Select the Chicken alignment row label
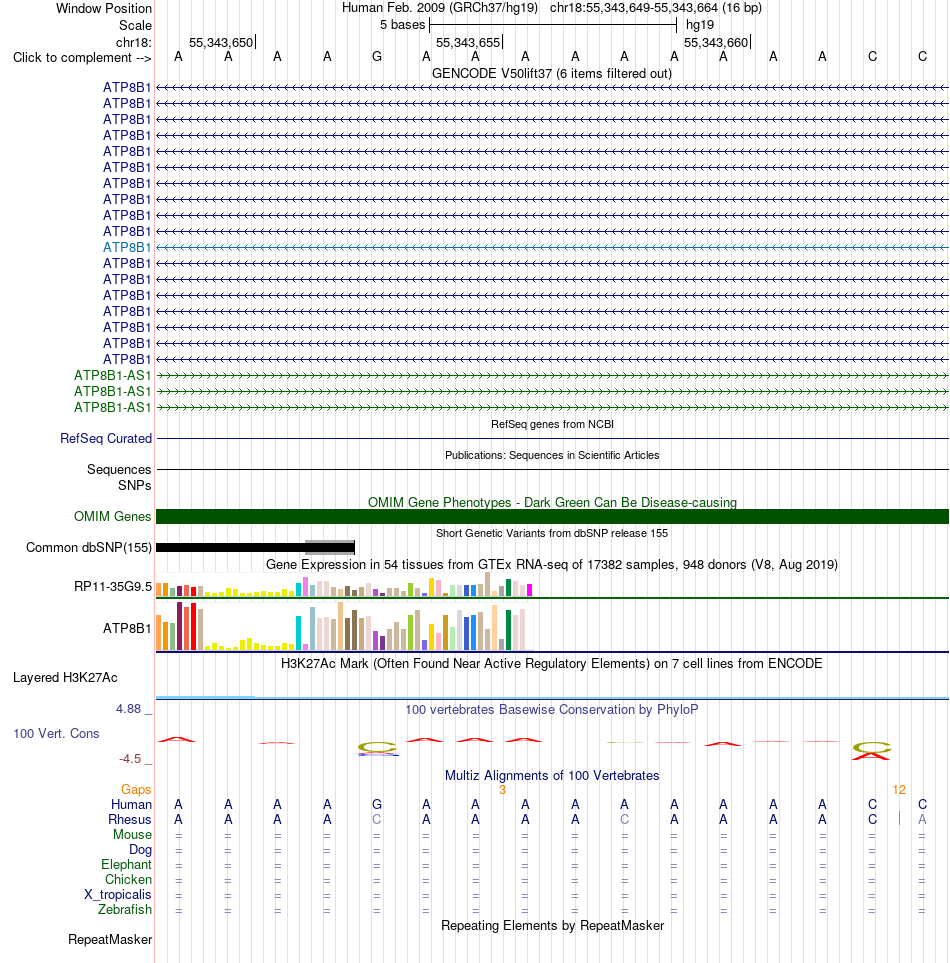The height and width of the screenshot is (963, 950). 128,879
